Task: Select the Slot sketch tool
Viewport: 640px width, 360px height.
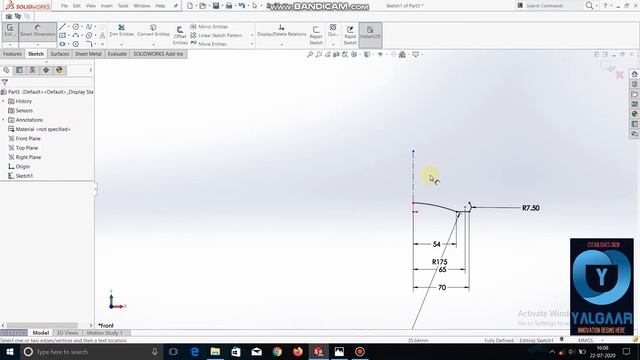Action: (x=62, y=44)
